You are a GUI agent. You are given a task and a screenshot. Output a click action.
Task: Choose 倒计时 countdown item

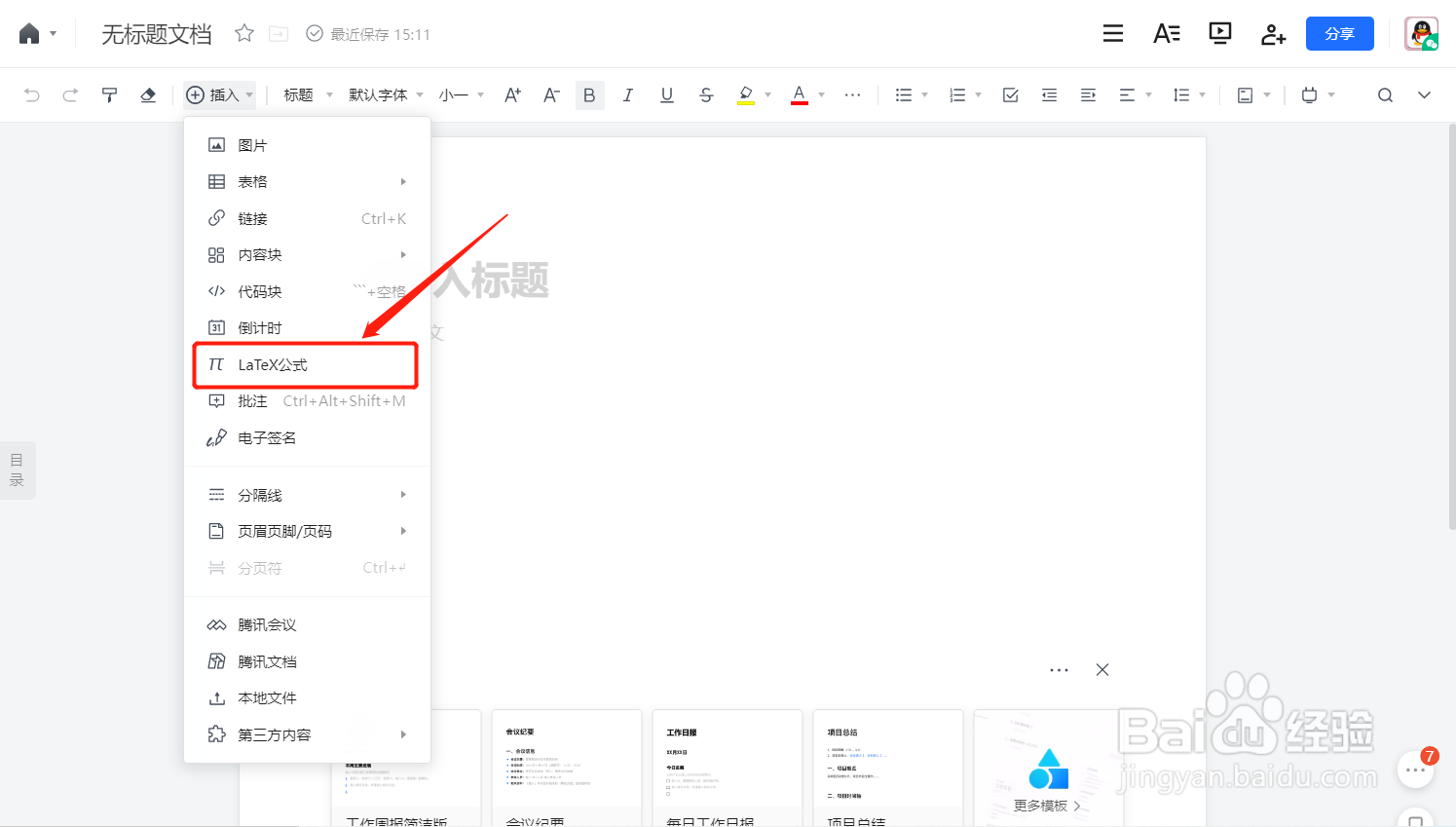point(307,327)
